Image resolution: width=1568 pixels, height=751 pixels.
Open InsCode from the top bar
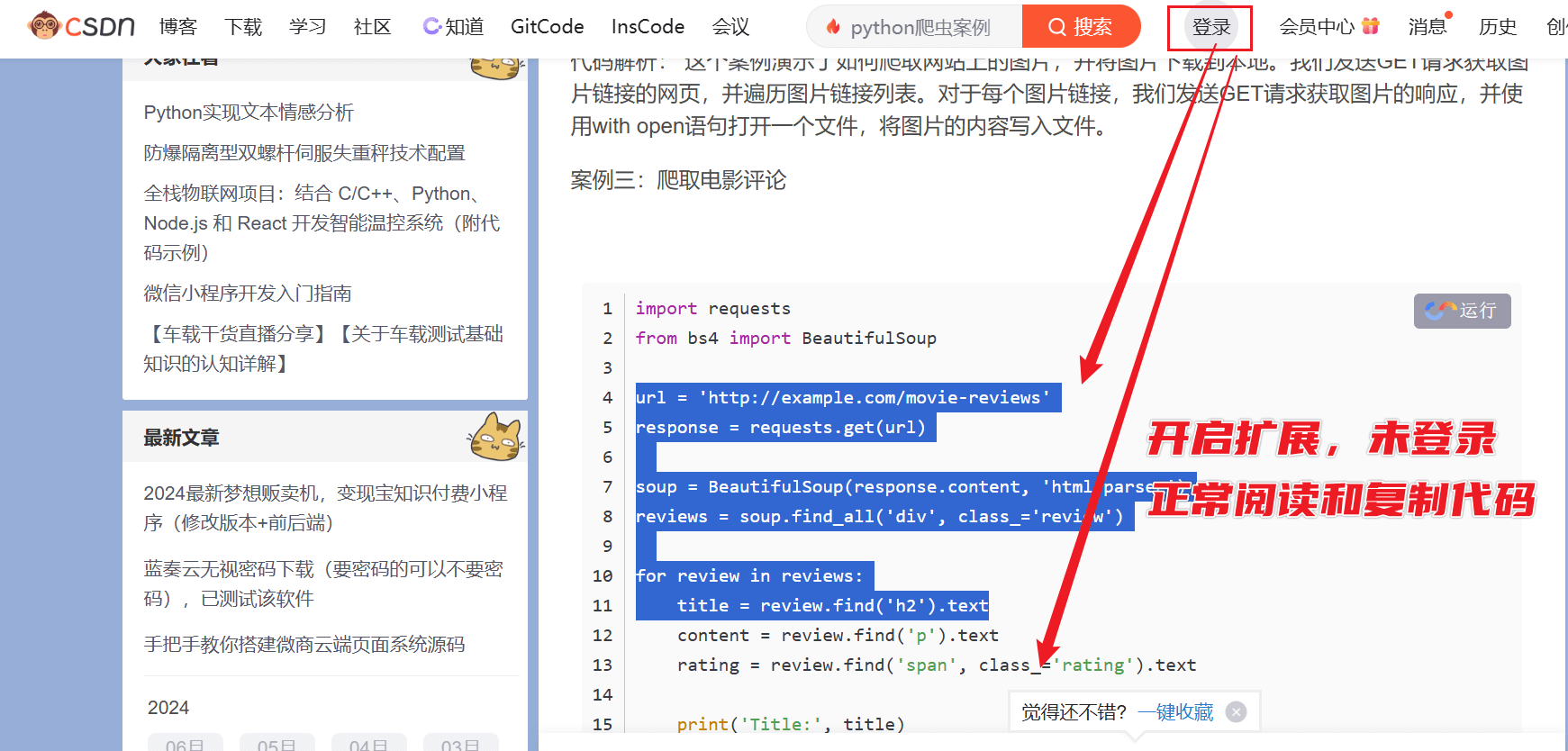(648, 27)
